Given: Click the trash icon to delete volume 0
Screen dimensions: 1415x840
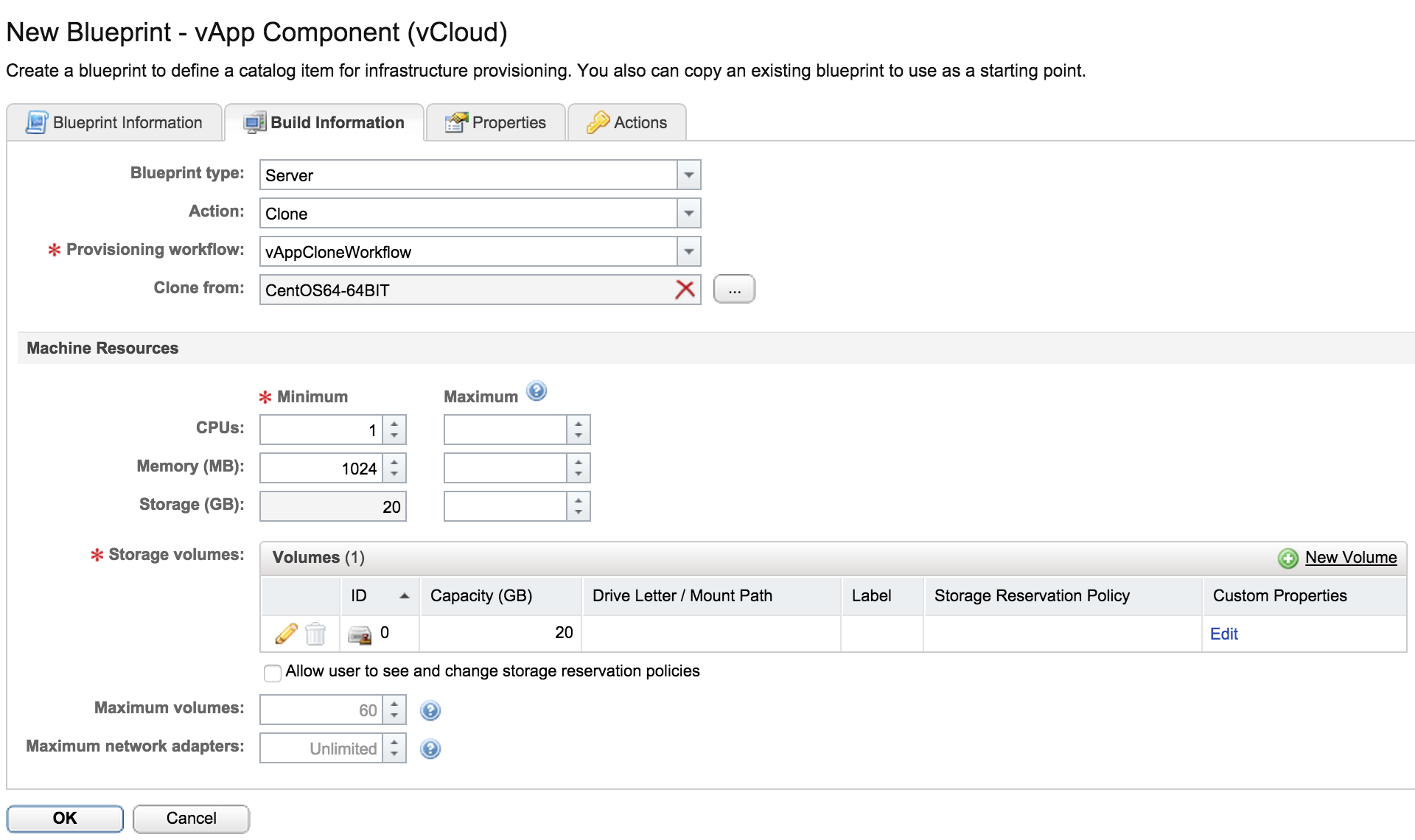Looking at the screenshot, I should 315,634.
